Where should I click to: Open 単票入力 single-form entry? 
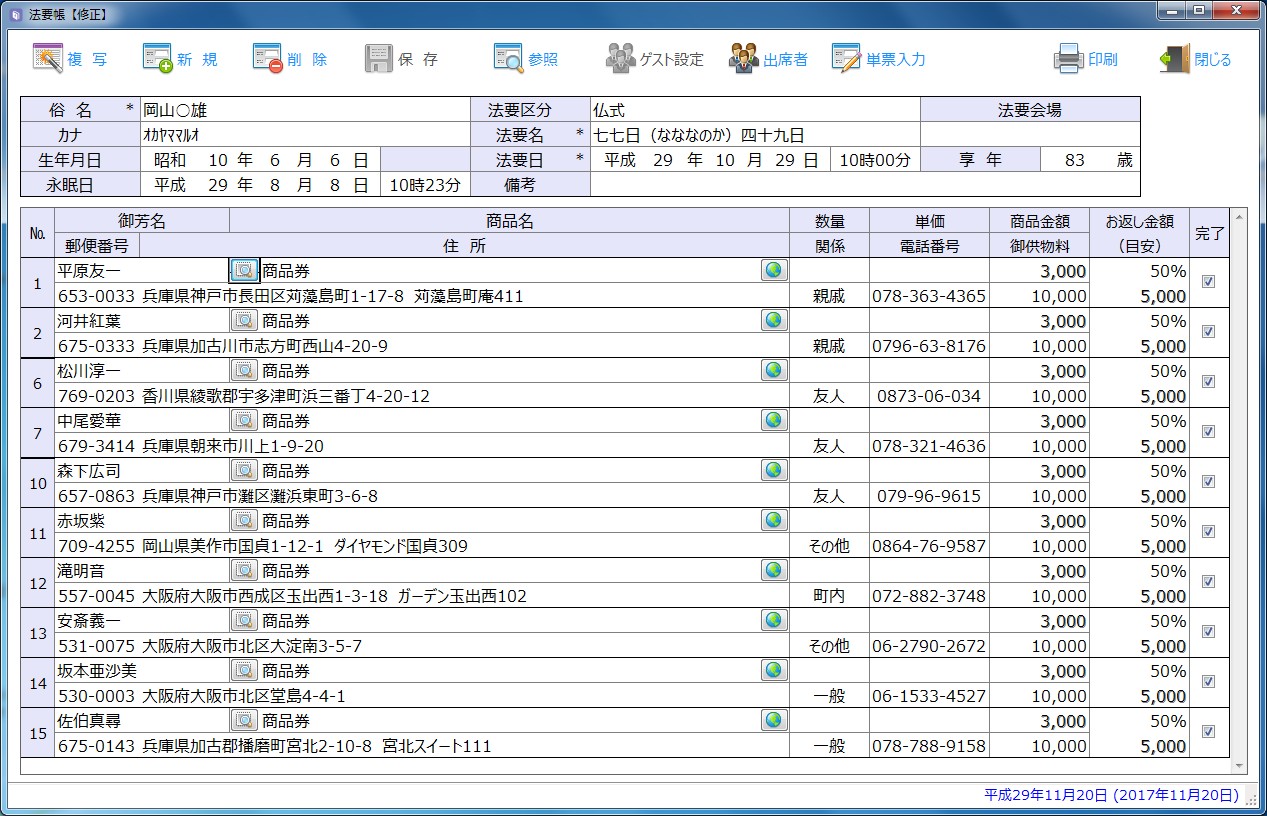(846, 59)
